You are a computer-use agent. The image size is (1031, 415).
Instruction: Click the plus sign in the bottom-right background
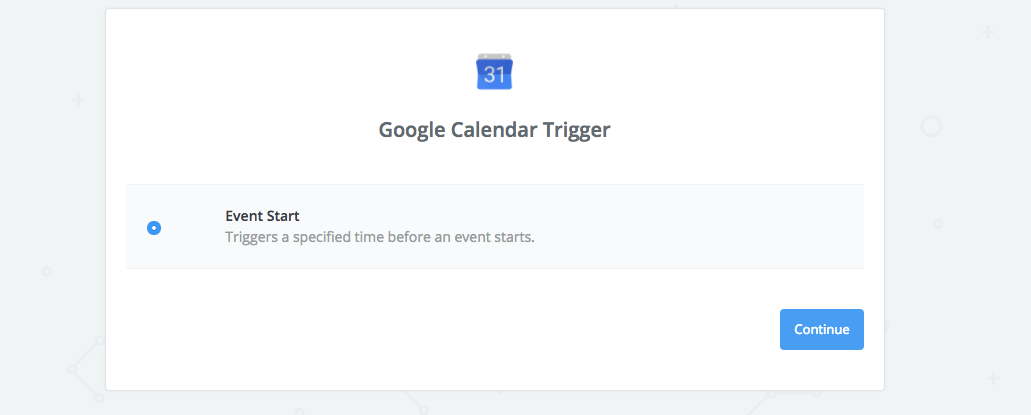tap(992, 378)
